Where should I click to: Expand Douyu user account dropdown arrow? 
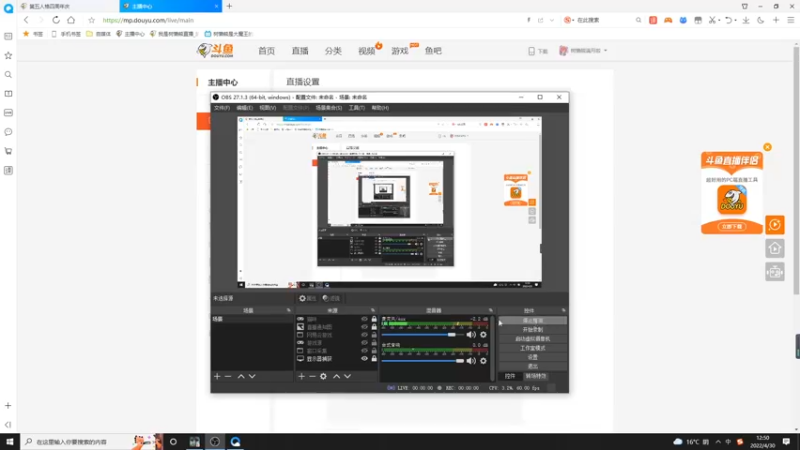(x=606, y=51)
